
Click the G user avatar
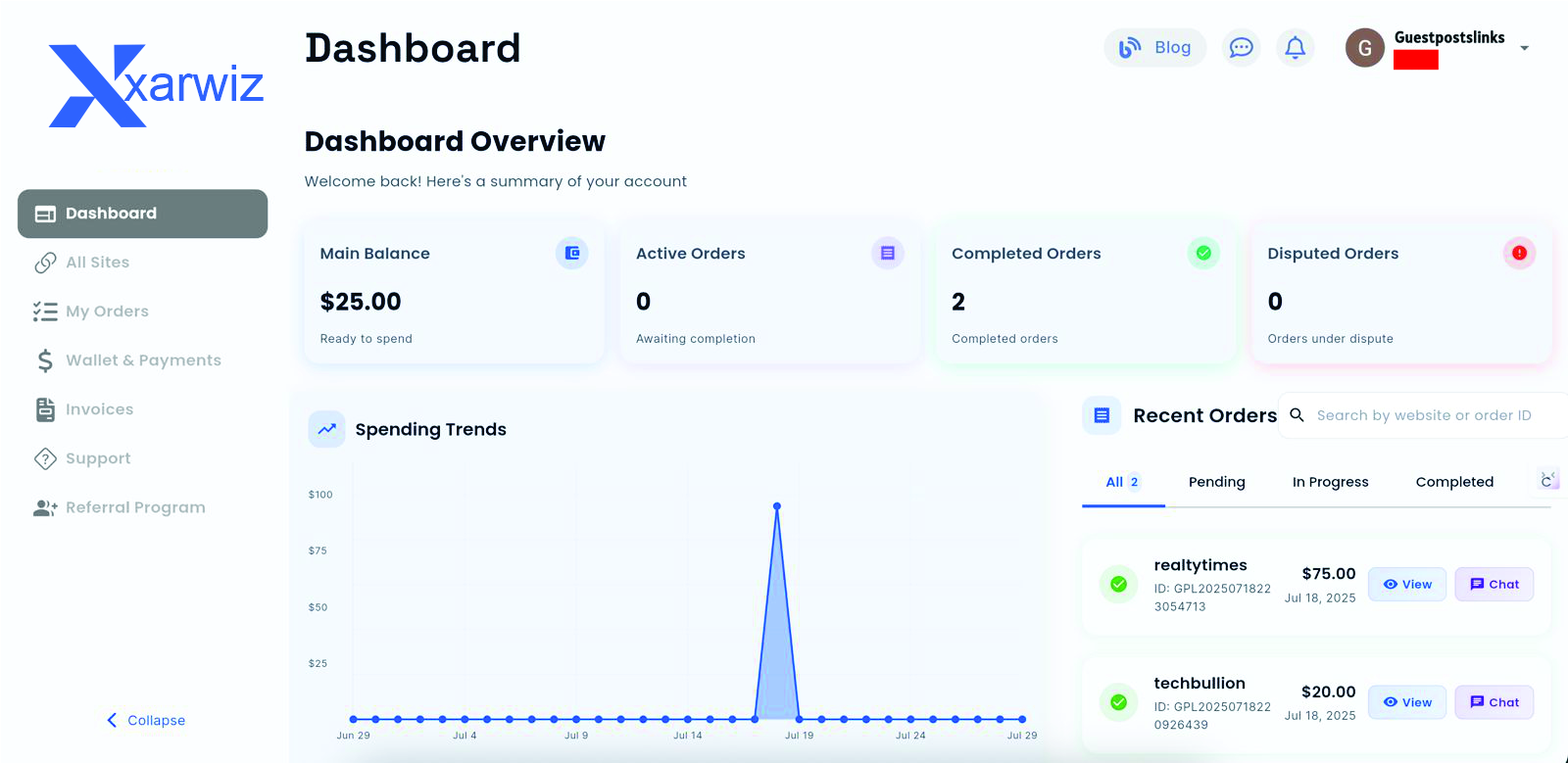(1364, 48)
